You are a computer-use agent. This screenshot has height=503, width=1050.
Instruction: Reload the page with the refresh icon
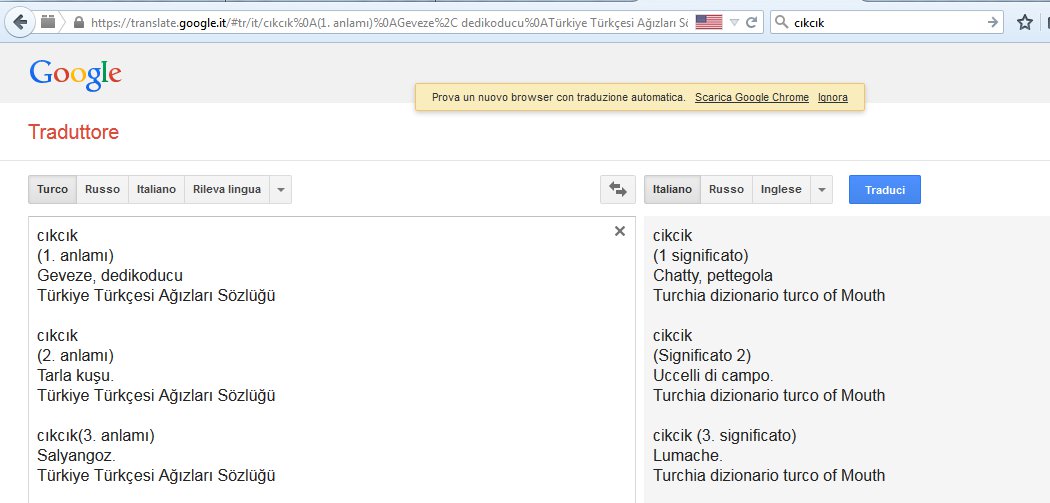click(751, 22)
